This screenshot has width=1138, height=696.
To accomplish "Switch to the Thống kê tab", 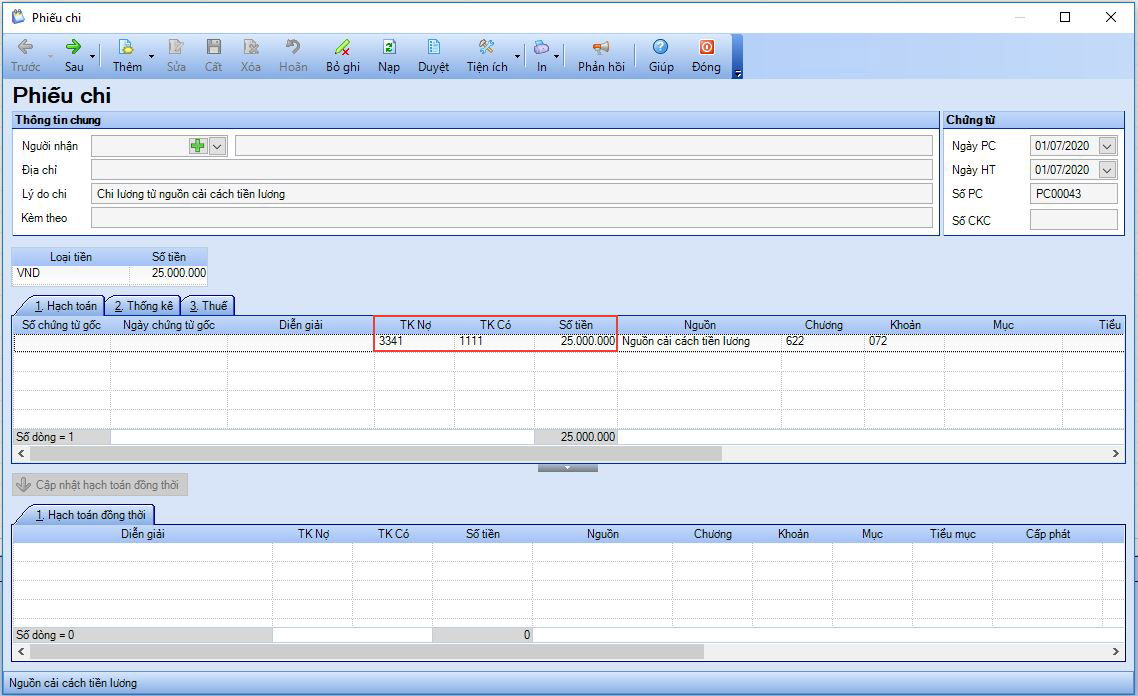I will pos(143,306).
